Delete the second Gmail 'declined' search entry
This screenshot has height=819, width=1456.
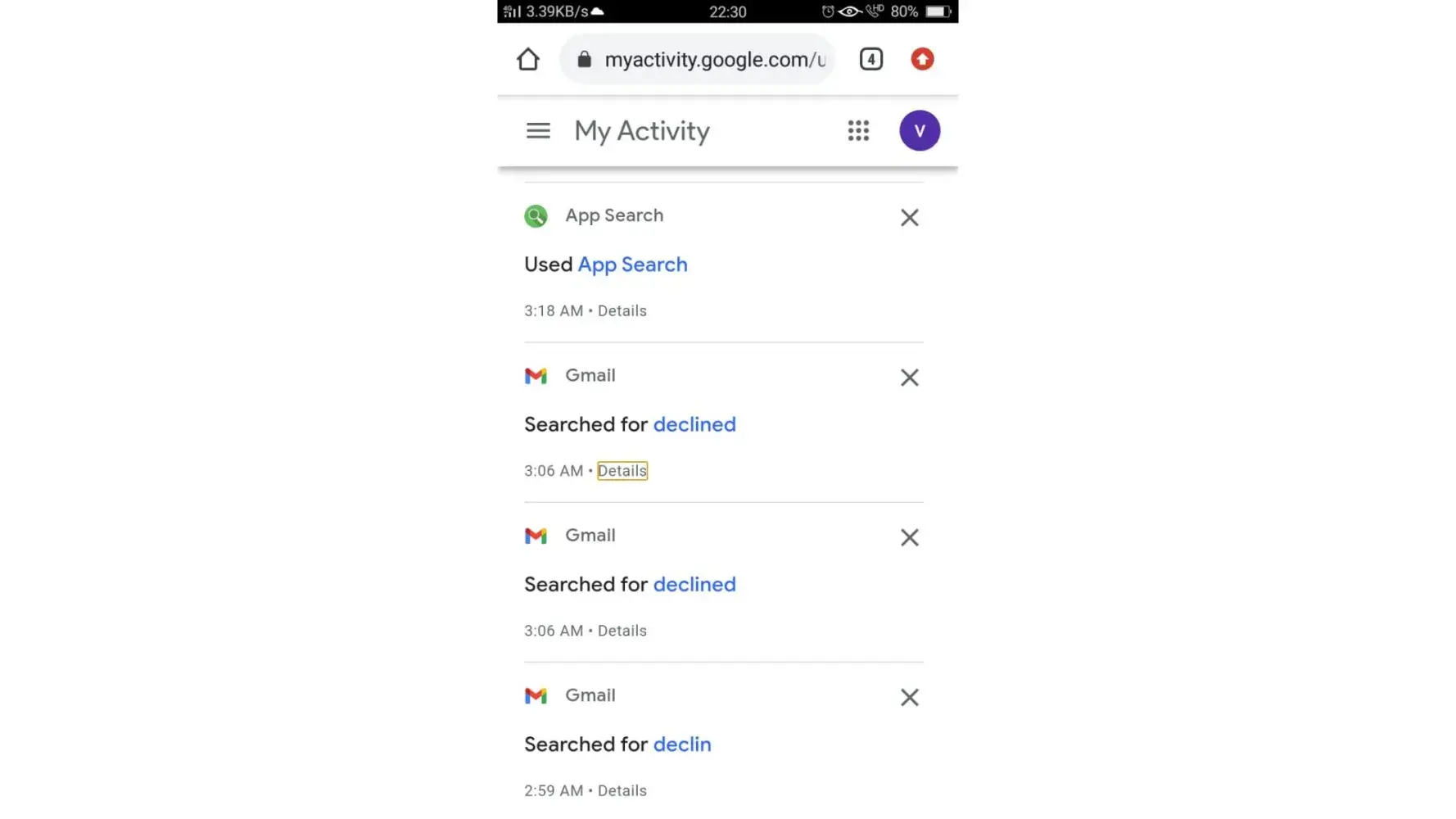coord(909,538)
